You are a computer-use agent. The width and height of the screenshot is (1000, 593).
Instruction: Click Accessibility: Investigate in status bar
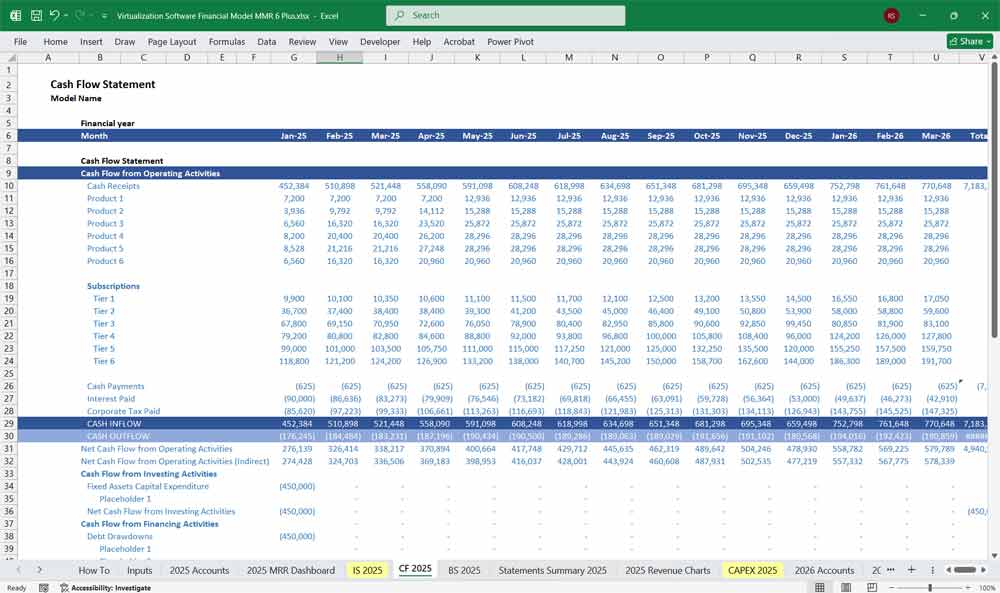[106, 587]
